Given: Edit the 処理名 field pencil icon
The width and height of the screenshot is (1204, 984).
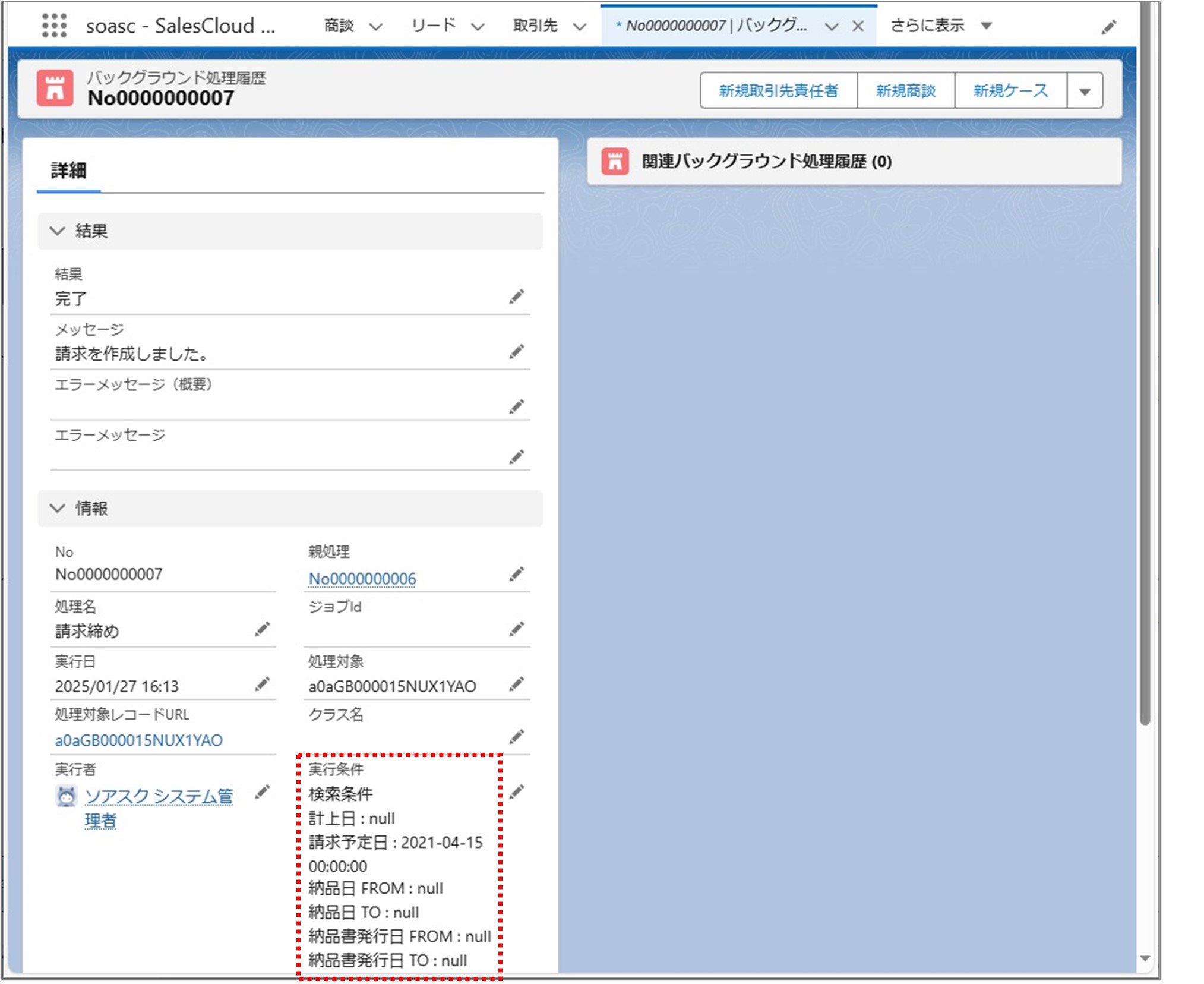Looking at the screenshot, I should tap(262, 629).
